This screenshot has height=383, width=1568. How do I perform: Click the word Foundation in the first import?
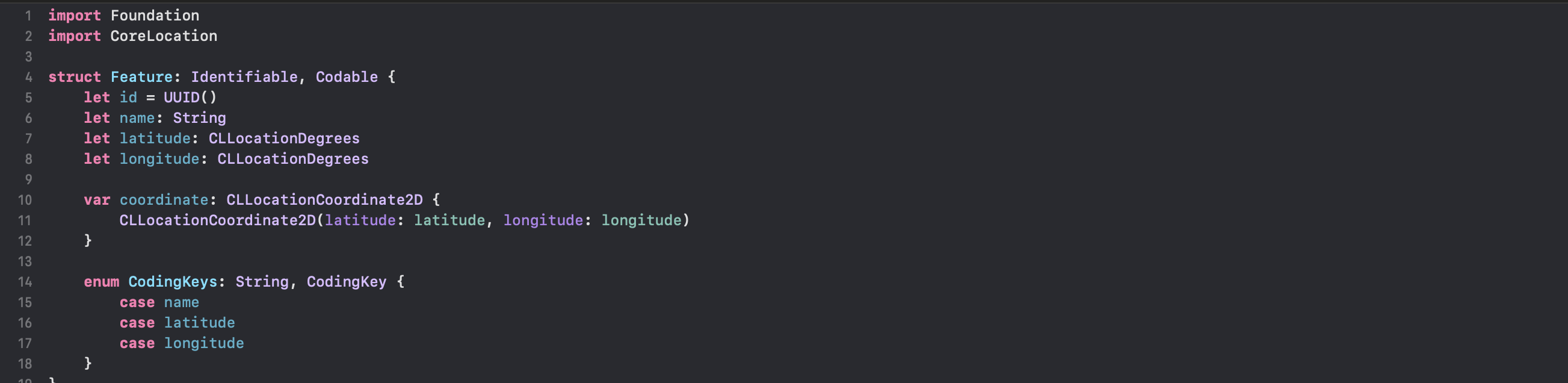pos(155,16)
